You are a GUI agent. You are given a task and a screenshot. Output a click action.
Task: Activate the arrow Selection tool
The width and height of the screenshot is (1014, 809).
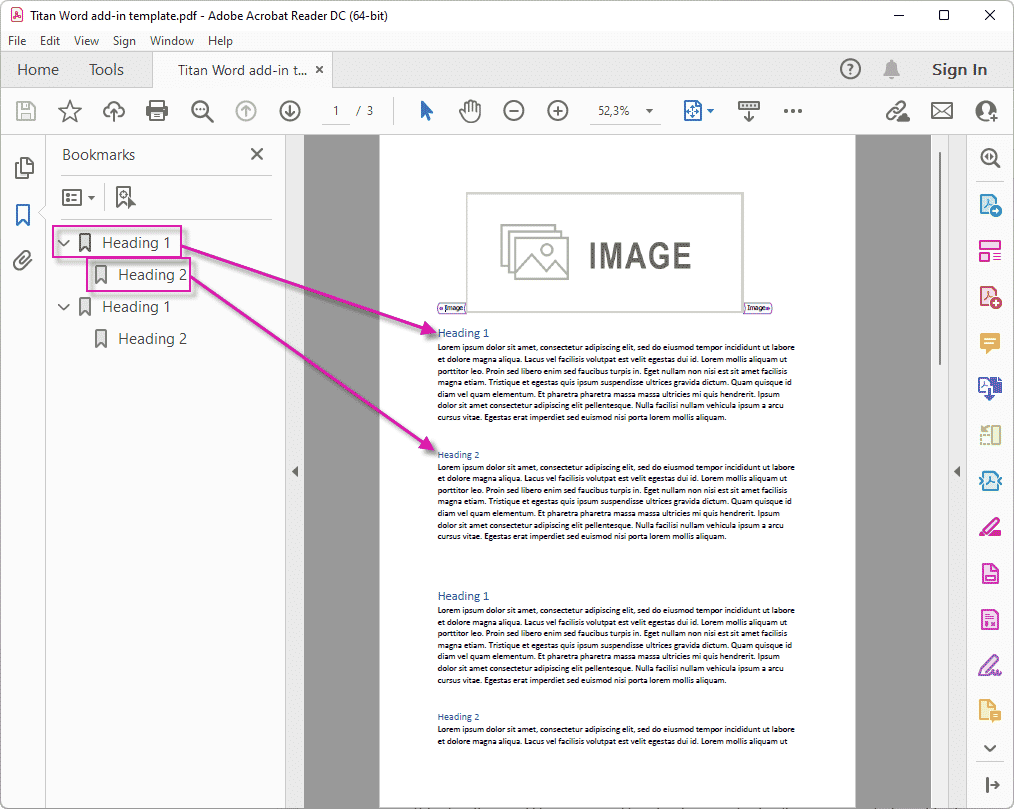point(427,111)
